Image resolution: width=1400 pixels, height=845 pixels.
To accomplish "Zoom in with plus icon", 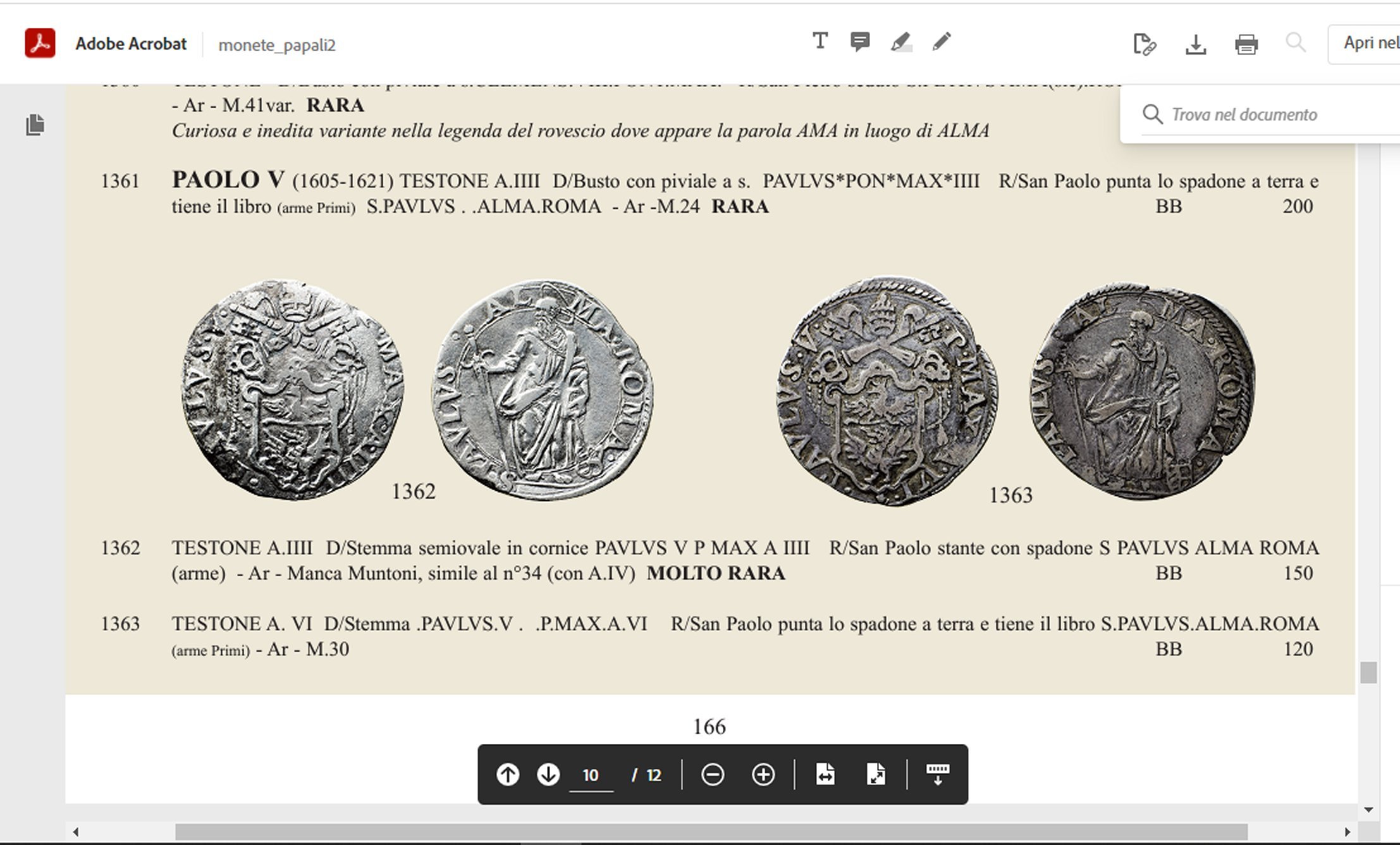I will (x=763, y=774).
